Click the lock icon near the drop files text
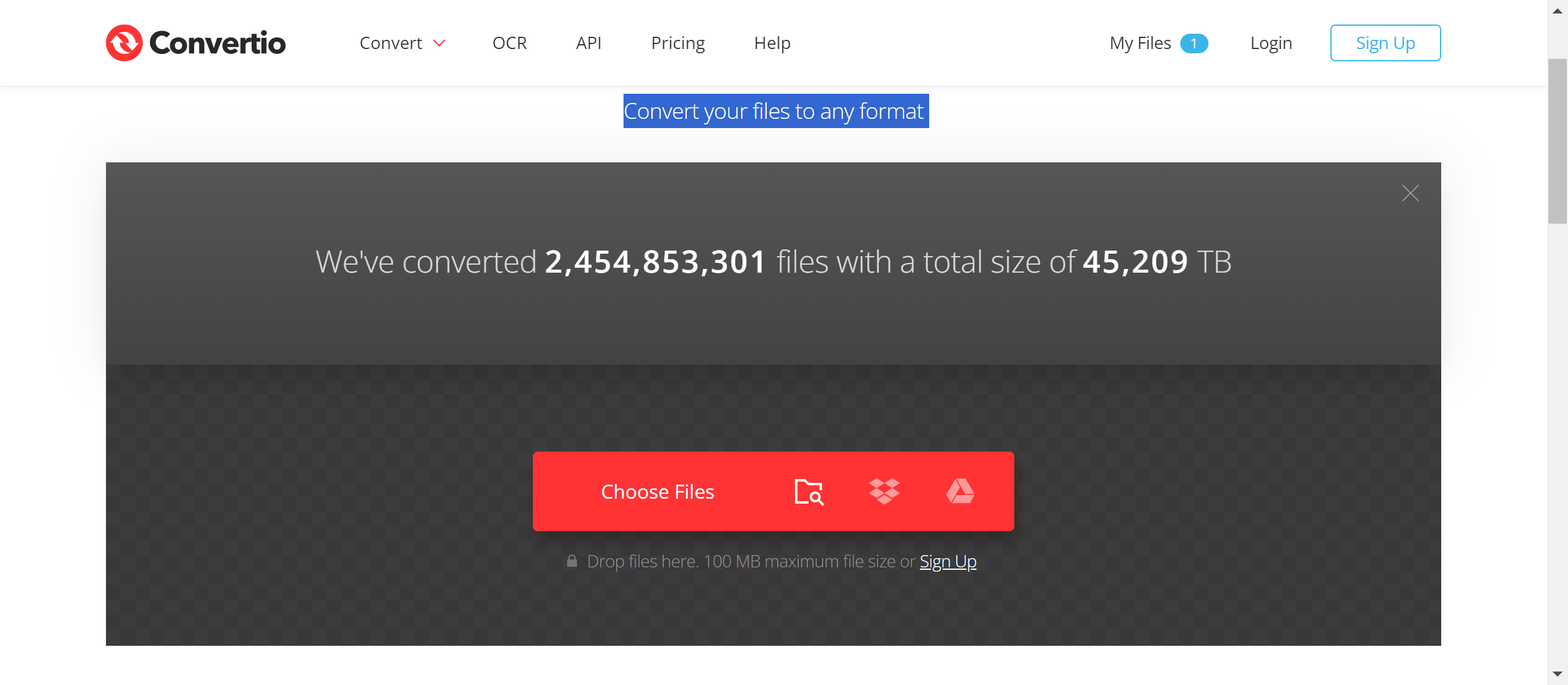 (x=572, y=561)
